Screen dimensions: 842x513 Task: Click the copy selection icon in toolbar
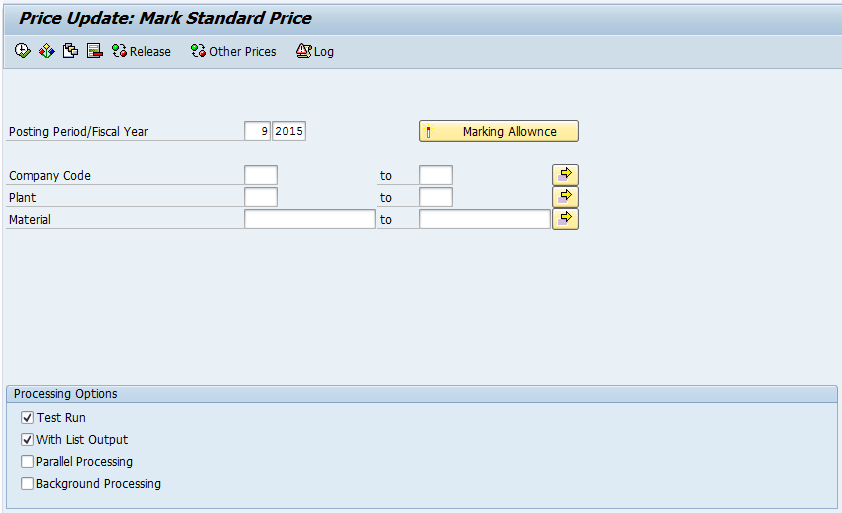tap(70, 51)
